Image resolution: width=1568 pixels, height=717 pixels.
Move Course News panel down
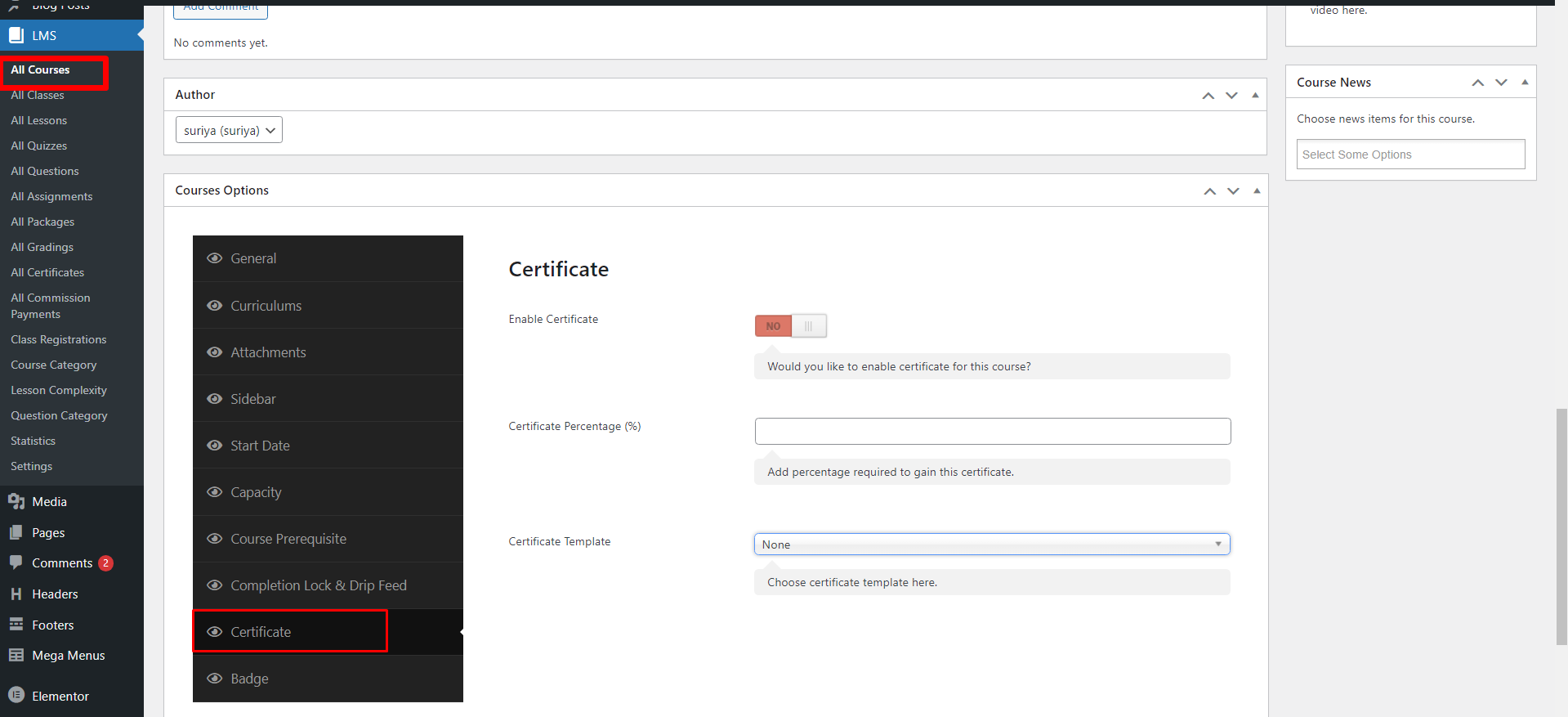coord(1501,83)
